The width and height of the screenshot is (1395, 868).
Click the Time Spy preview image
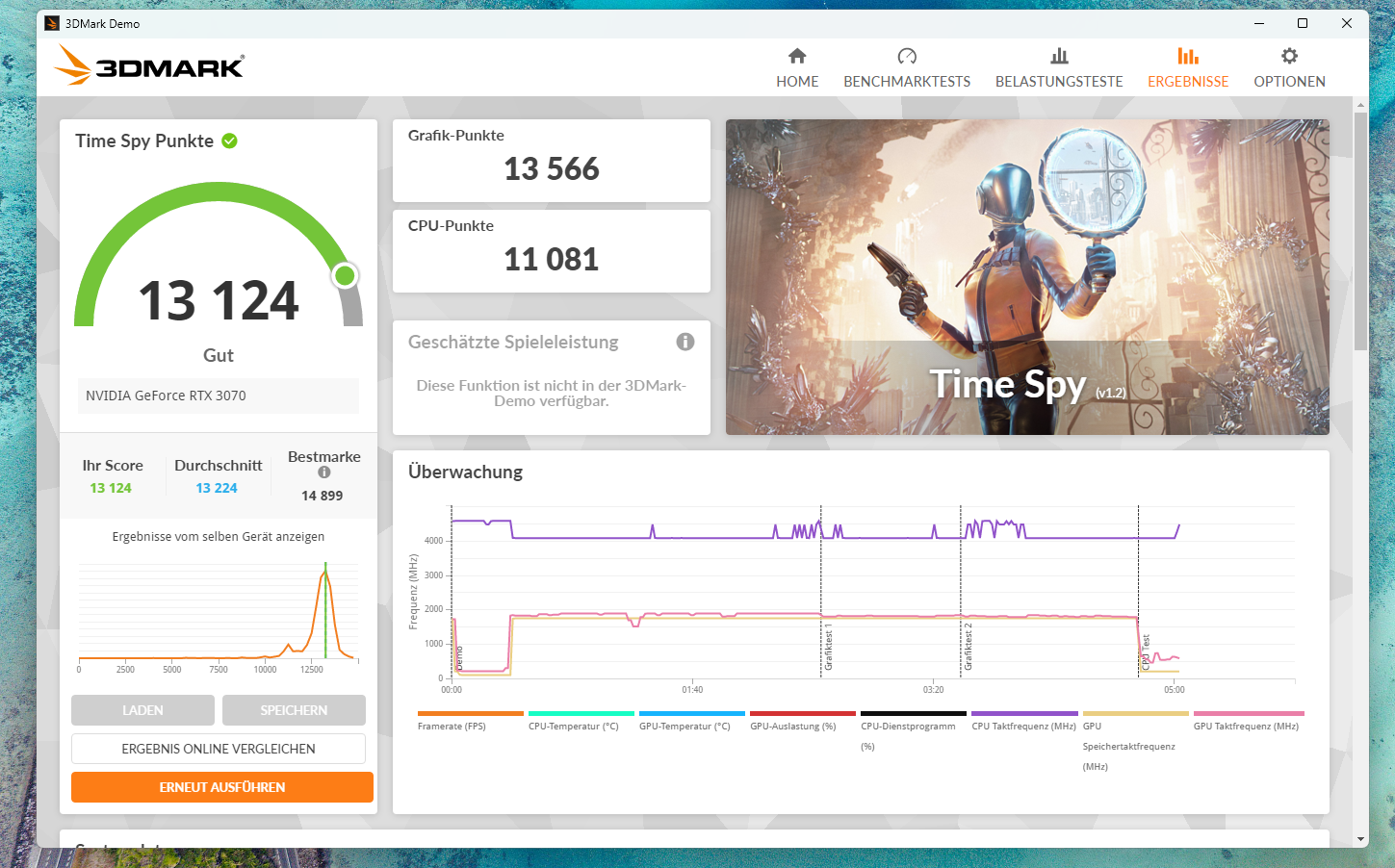pos(1027,277)
